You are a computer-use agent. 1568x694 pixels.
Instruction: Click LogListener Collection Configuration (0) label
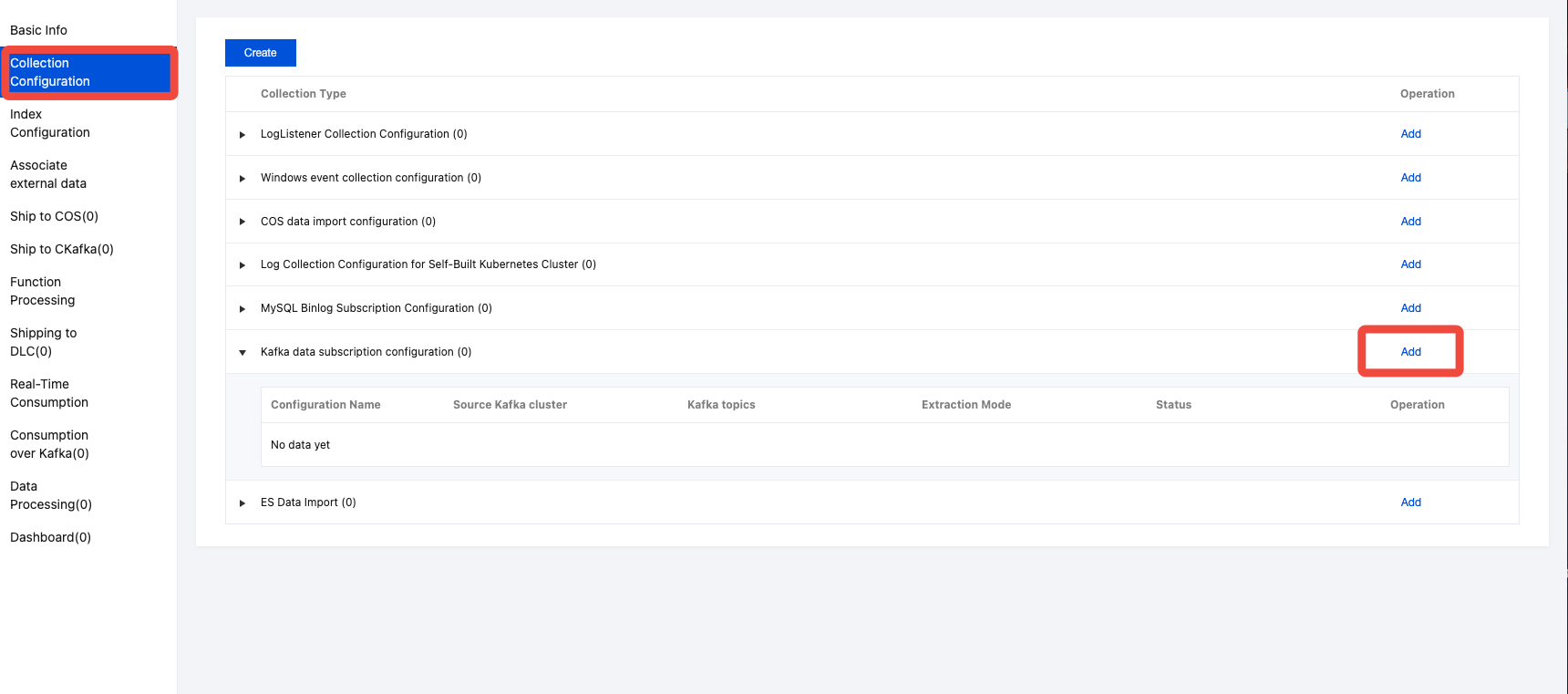(x=364, y=134)
